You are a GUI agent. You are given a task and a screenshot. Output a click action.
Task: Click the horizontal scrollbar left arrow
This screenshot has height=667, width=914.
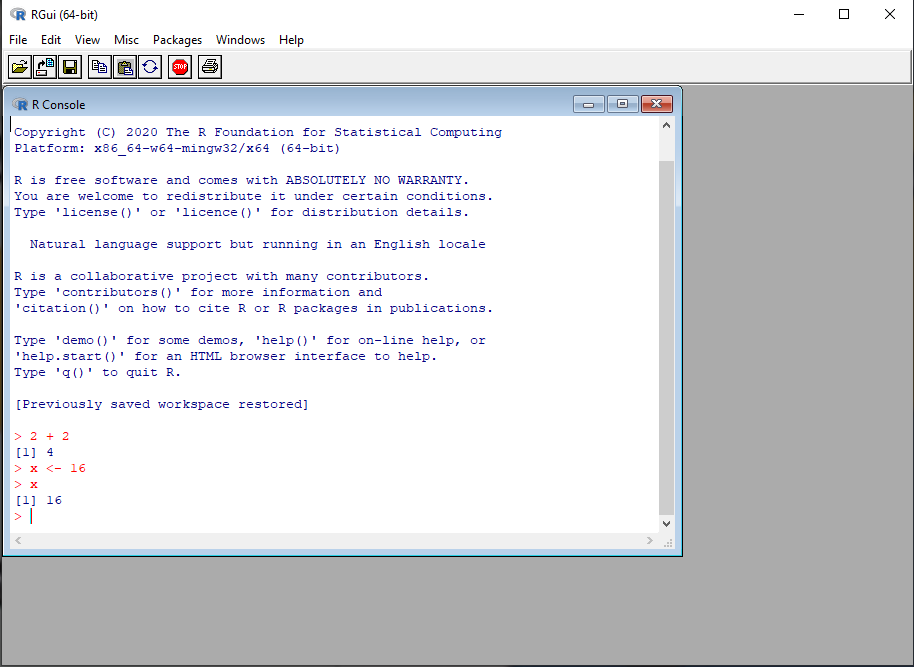(18, 540)
